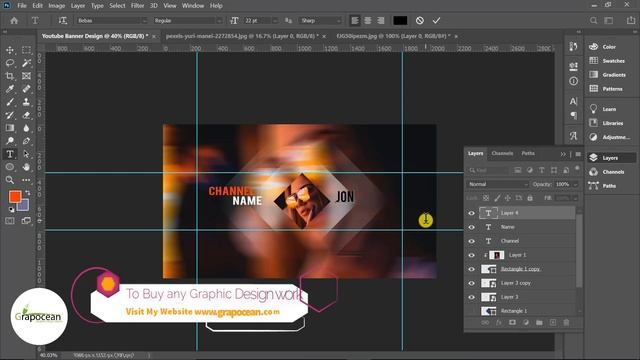640x360 pixels.
Task: Commit current text edits with checkmark
Action: point(436,20)
